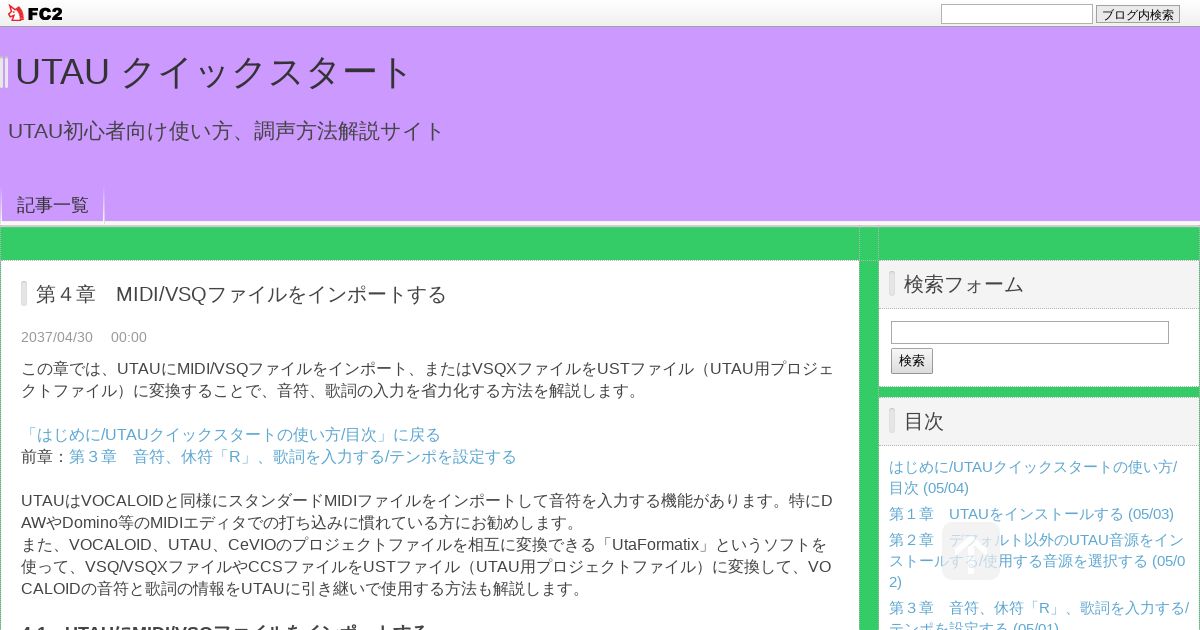Open the UTAU クイックスタート blog title

[214, 72]
